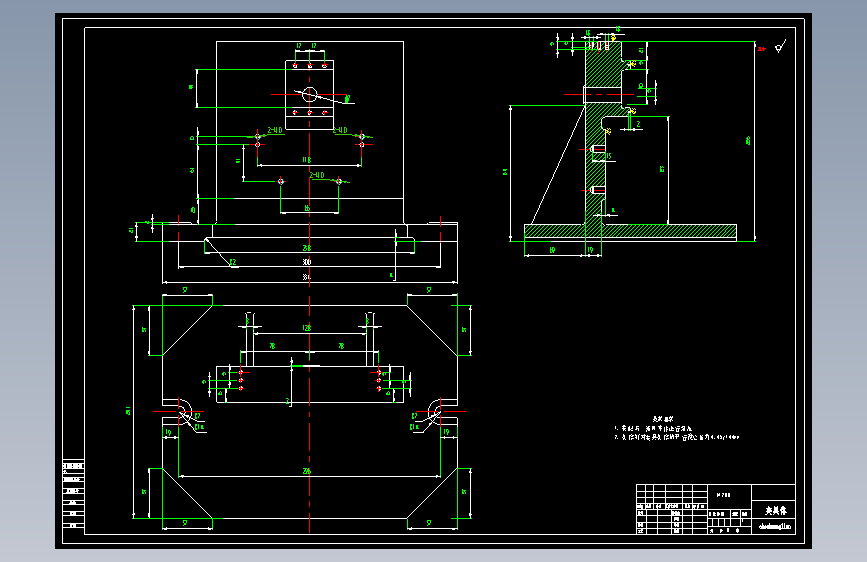The height and width of the screenshot is (562, 867).
Task: Select the 夹具体 title cell in title block
Action: click(x=774, y=510)
